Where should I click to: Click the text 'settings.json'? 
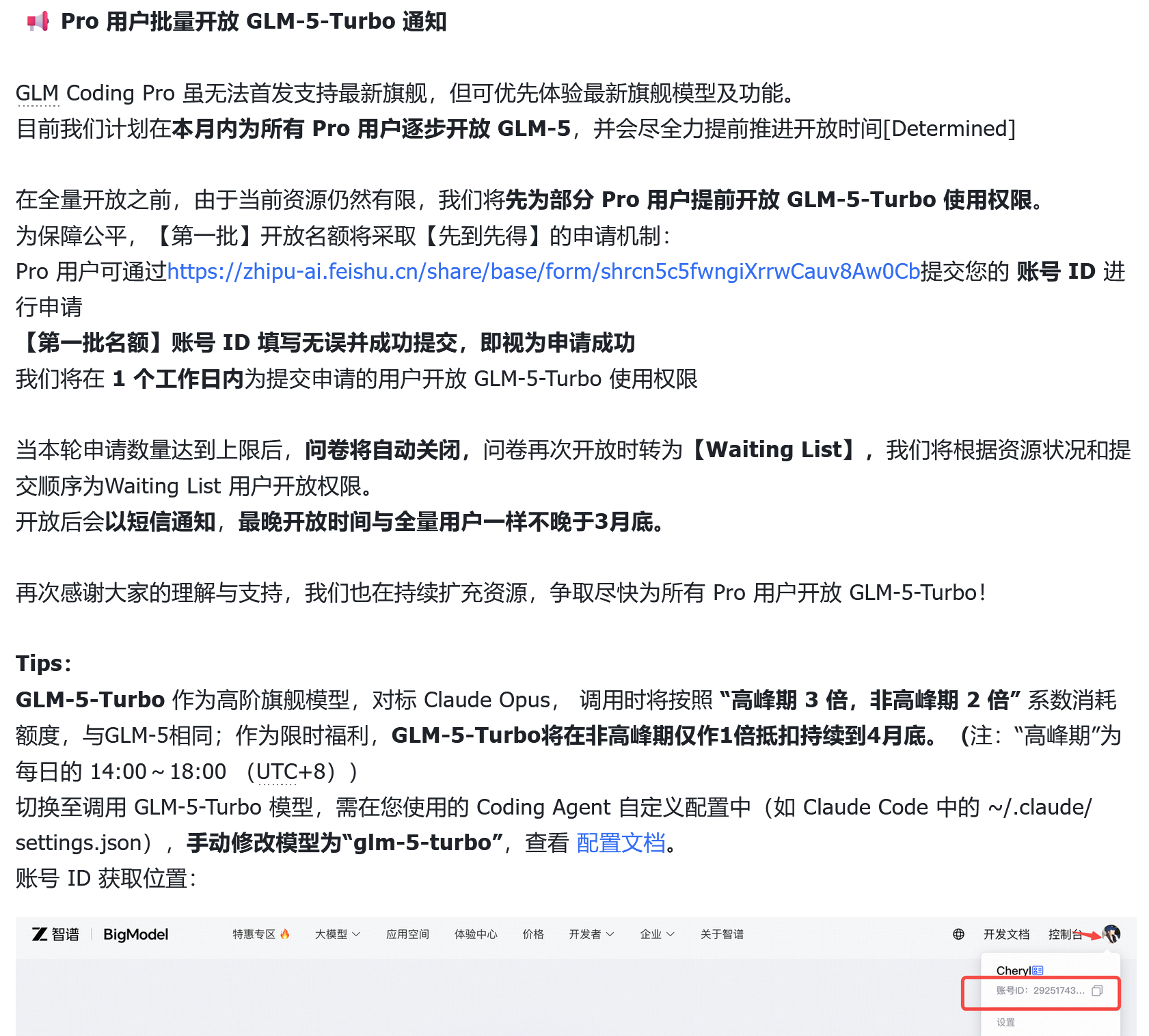78,843
